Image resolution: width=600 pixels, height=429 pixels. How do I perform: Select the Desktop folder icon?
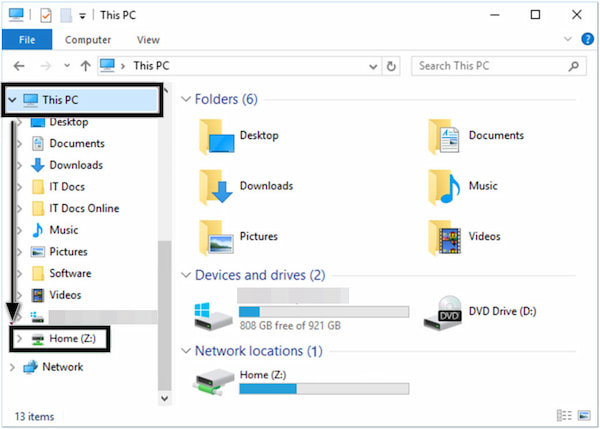coord(216,137)
